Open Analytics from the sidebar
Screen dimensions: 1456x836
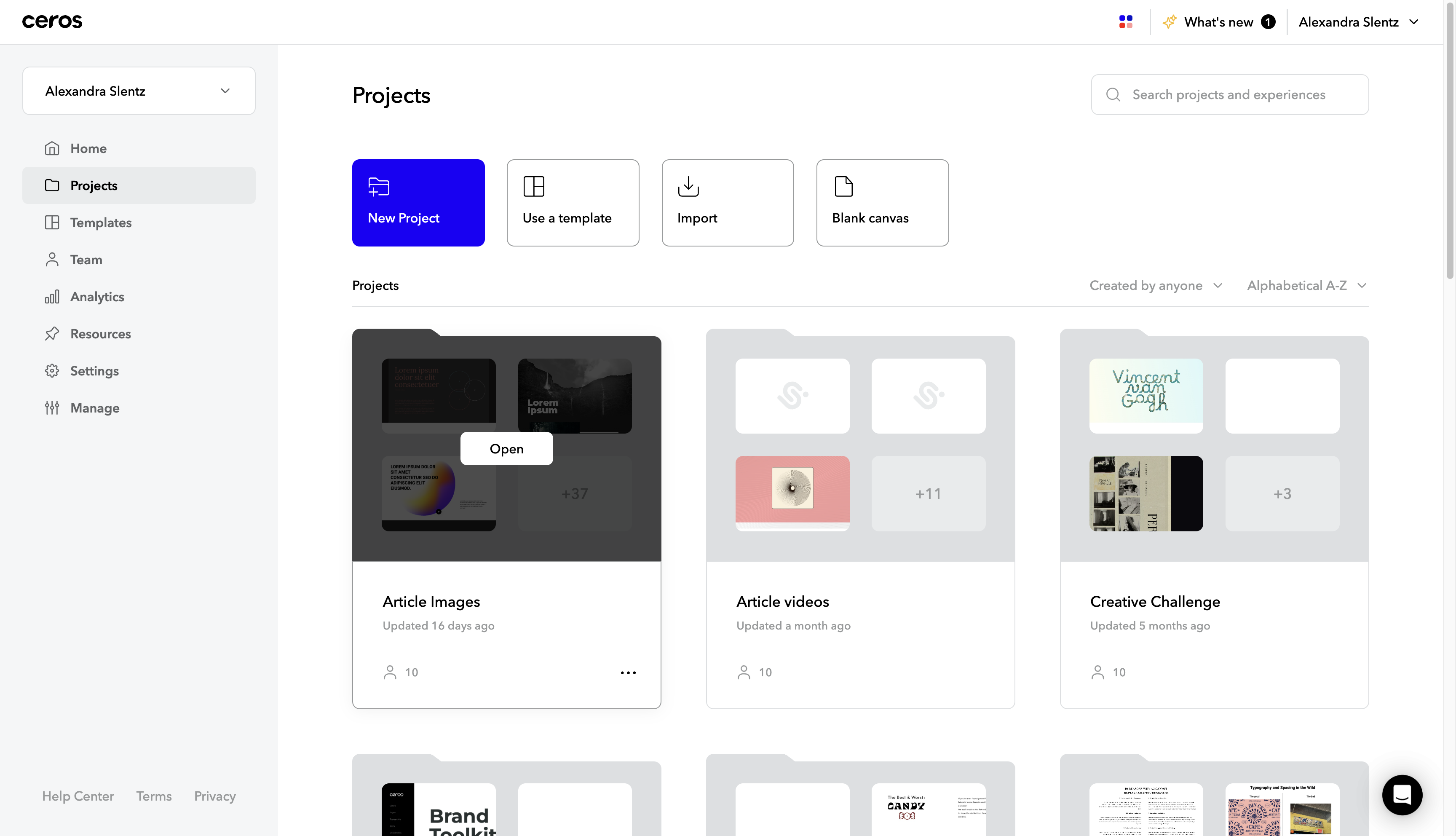click(139, 297)
